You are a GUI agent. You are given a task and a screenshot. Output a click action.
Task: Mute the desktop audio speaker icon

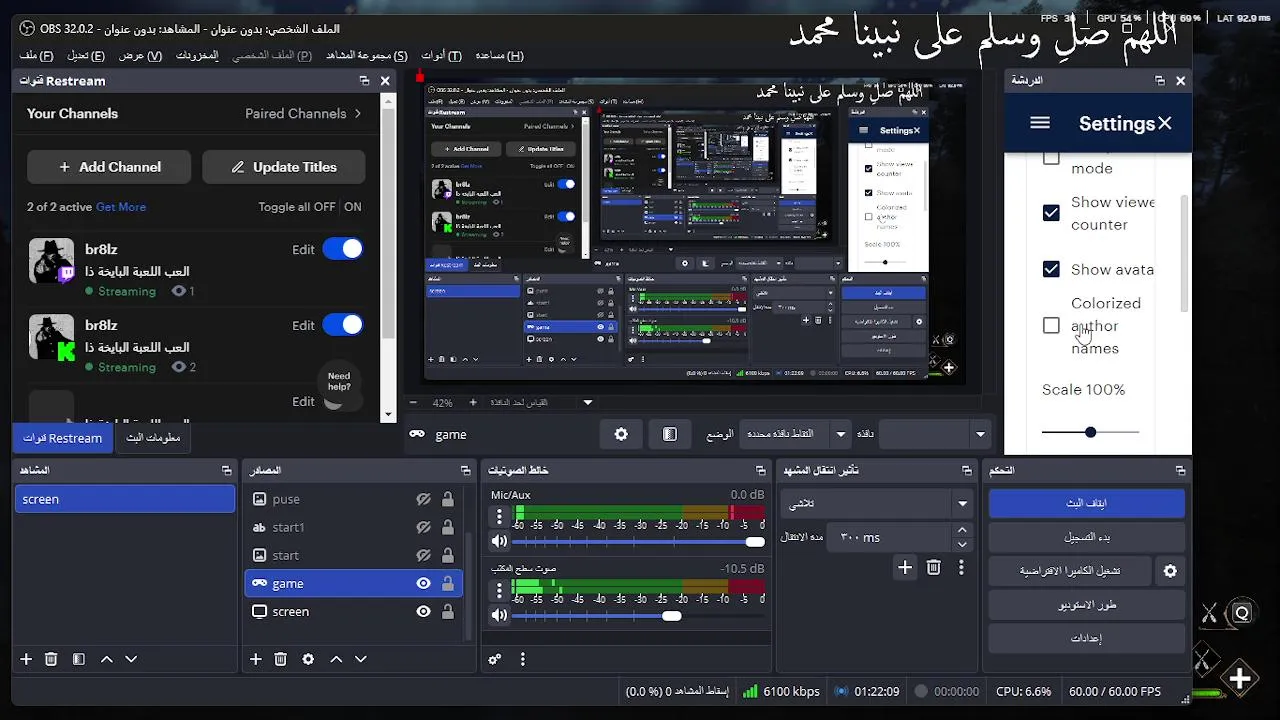pos(499,615)
